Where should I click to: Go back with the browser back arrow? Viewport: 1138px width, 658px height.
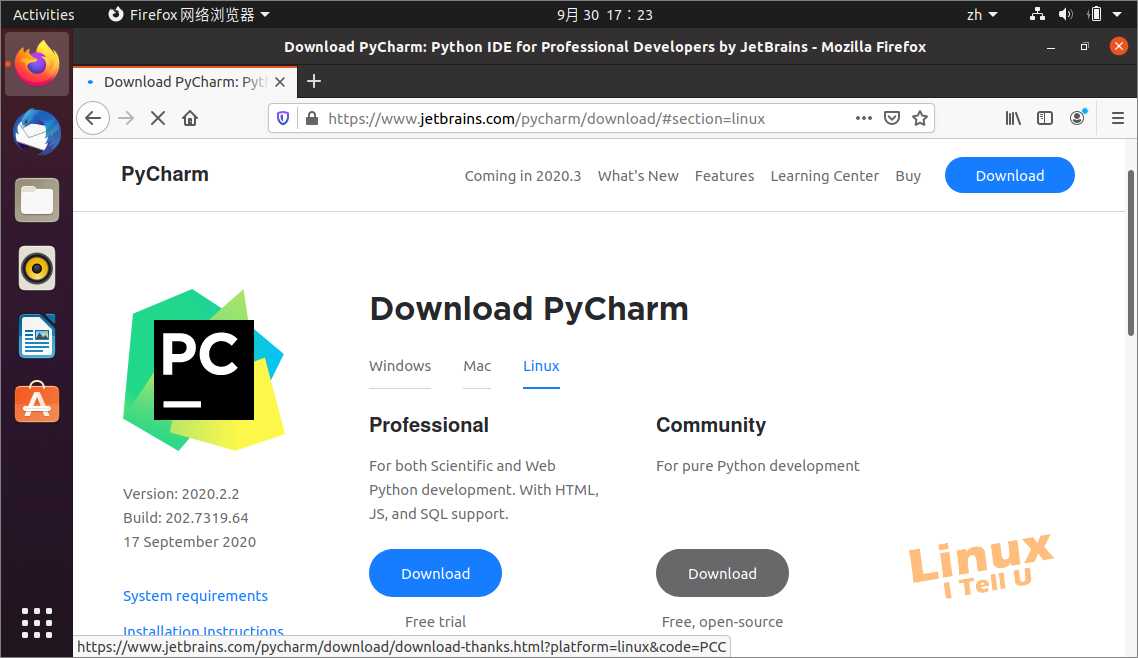tap(93, 118)
